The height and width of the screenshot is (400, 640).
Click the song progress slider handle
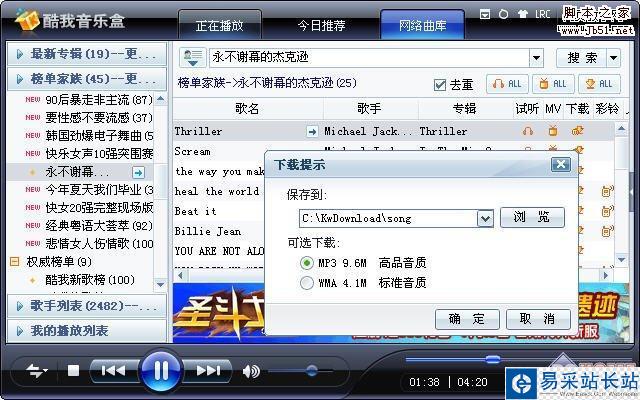[x=493, y=359]
